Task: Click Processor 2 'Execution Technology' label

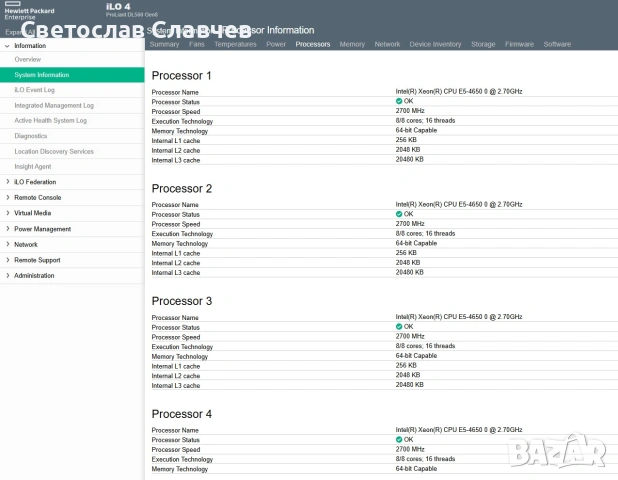Action: click(182, 234)
